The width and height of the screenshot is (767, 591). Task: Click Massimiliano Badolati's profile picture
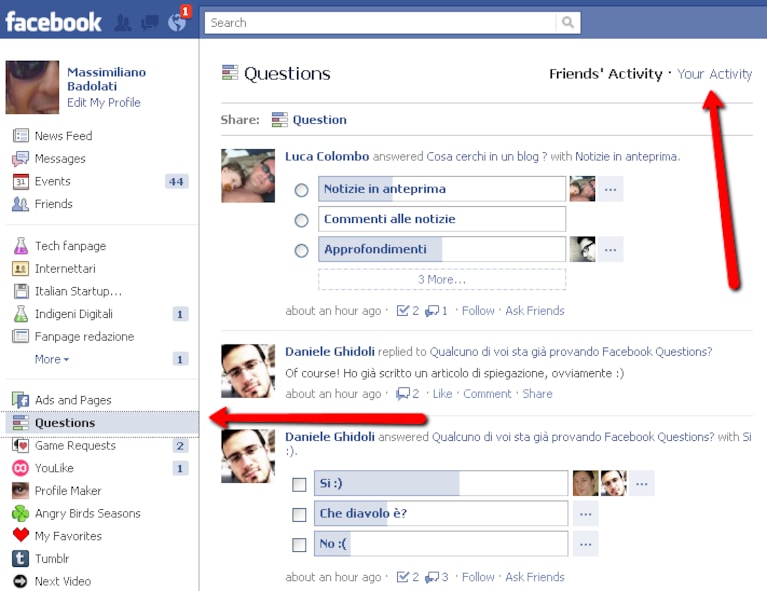click(32, 87)
